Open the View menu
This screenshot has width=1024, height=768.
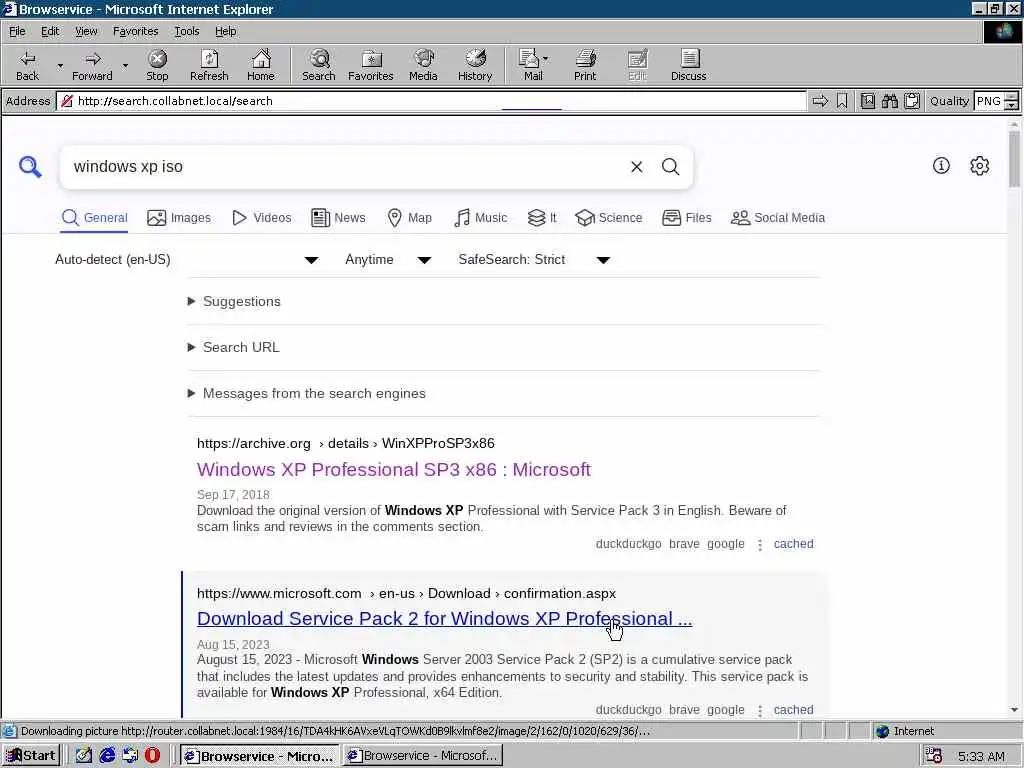coord(86,31)
